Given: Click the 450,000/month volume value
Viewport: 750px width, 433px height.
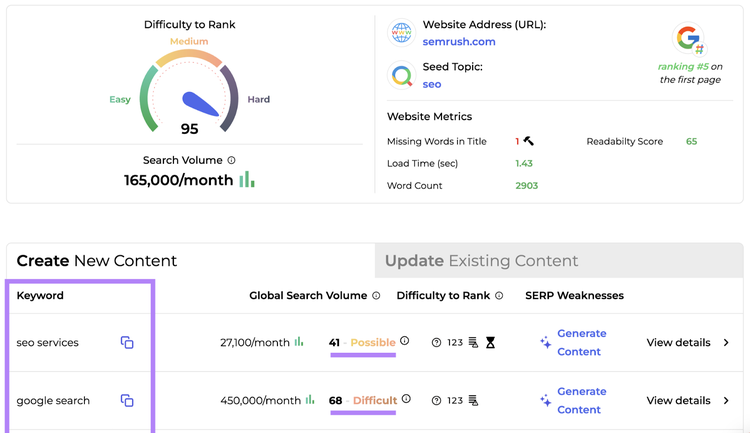Looking at the screenshot, I should pyautogui.click(x=261, y=400).
